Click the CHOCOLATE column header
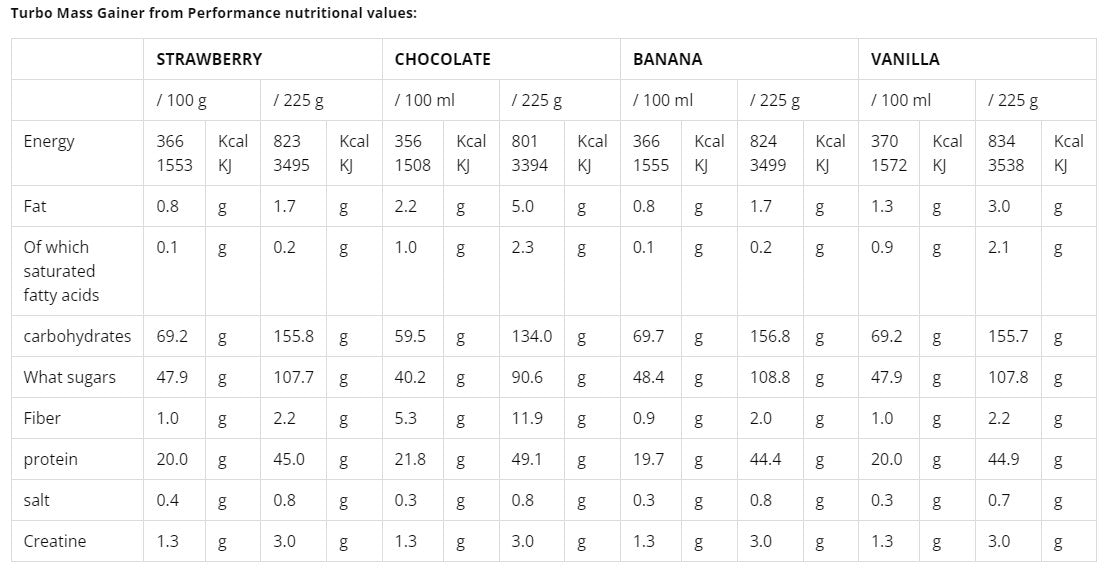Viewport: 1107px width, 570px height. pyautogui.click(x=442, y=59)
